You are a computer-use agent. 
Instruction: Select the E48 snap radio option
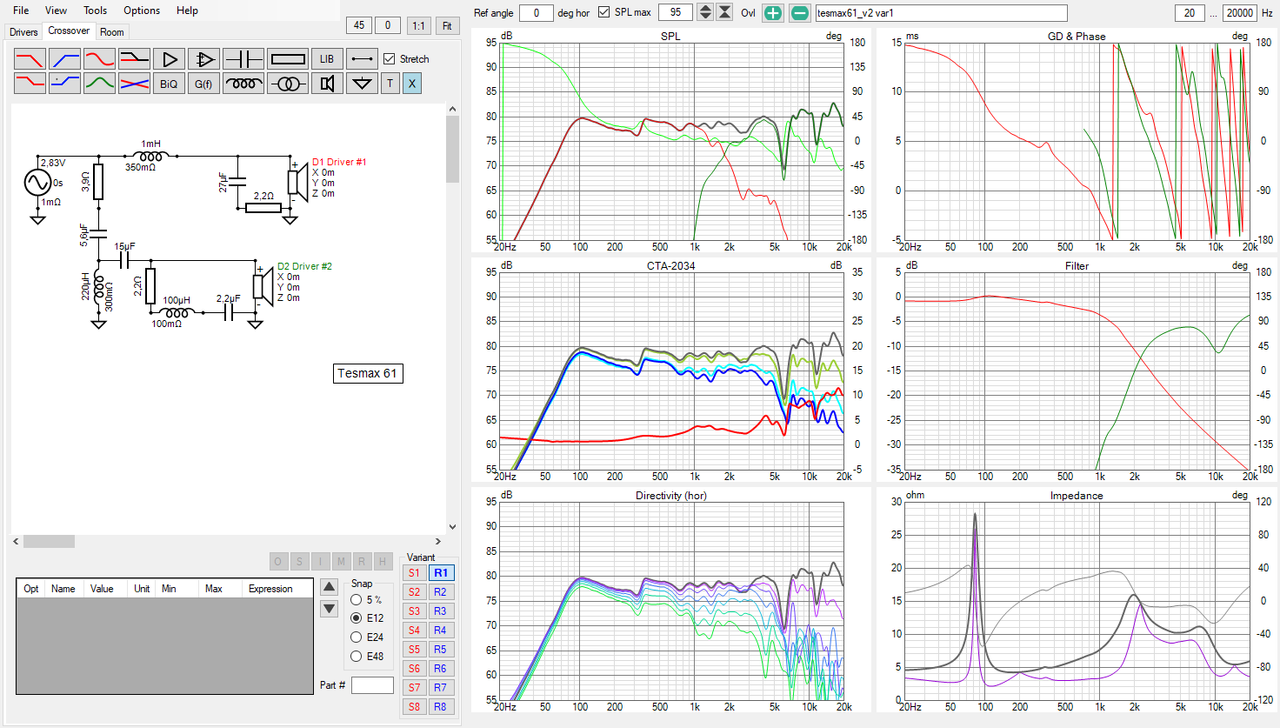click(357, 656)
